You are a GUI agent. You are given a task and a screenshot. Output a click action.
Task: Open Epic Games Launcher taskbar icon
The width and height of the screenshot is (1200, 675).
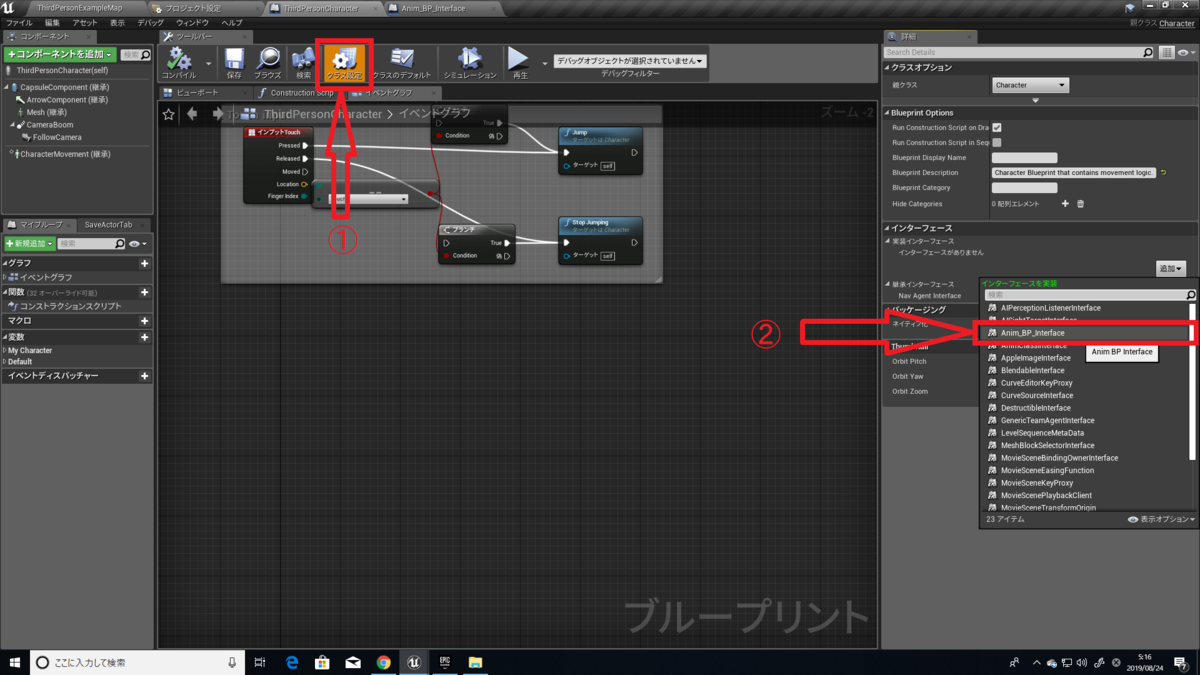point(445,662)
